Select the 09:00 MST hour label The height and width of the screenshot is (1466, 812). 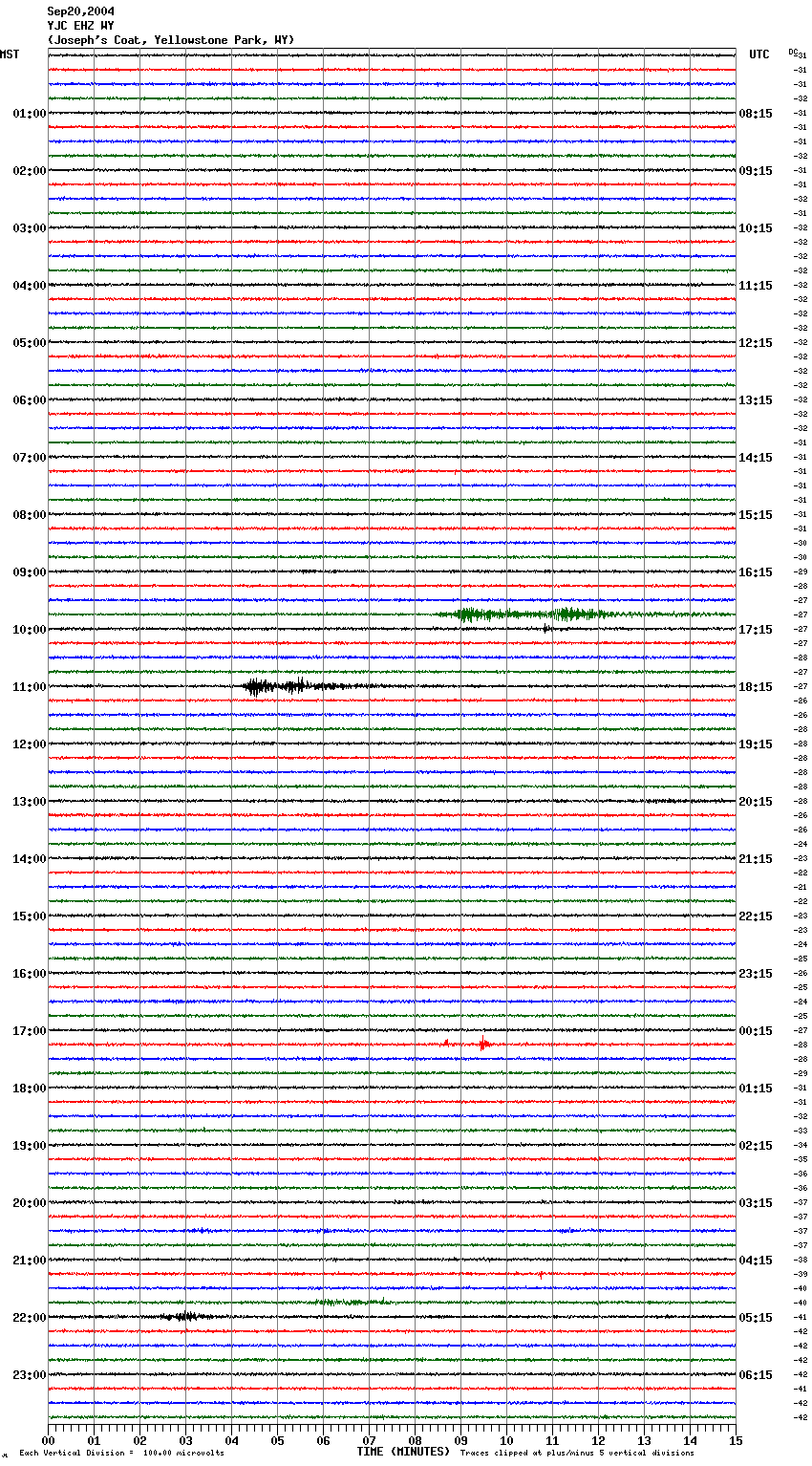coord(29,572)
